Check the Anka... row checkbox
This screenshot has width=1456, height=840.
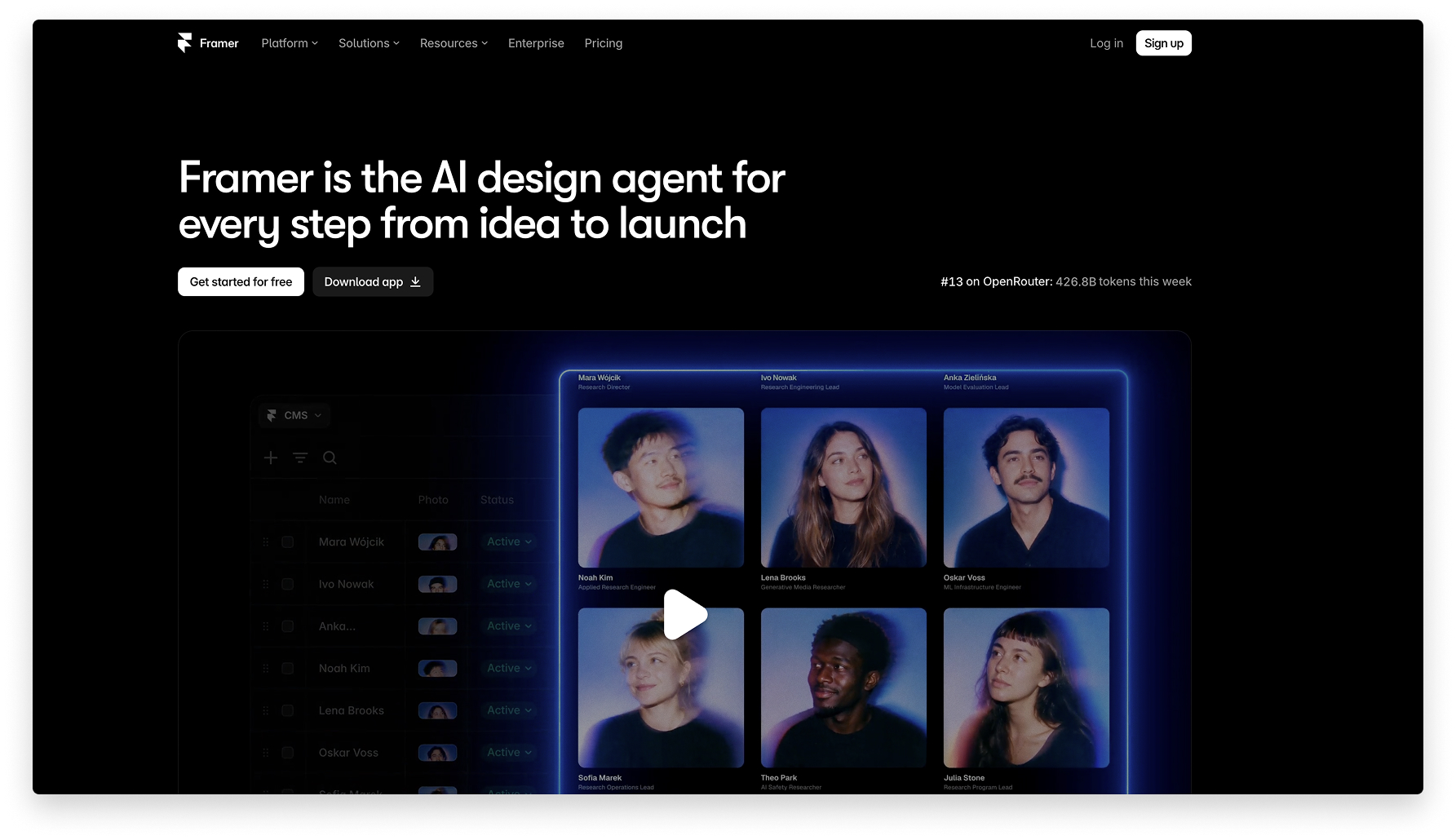pos(287,626)
